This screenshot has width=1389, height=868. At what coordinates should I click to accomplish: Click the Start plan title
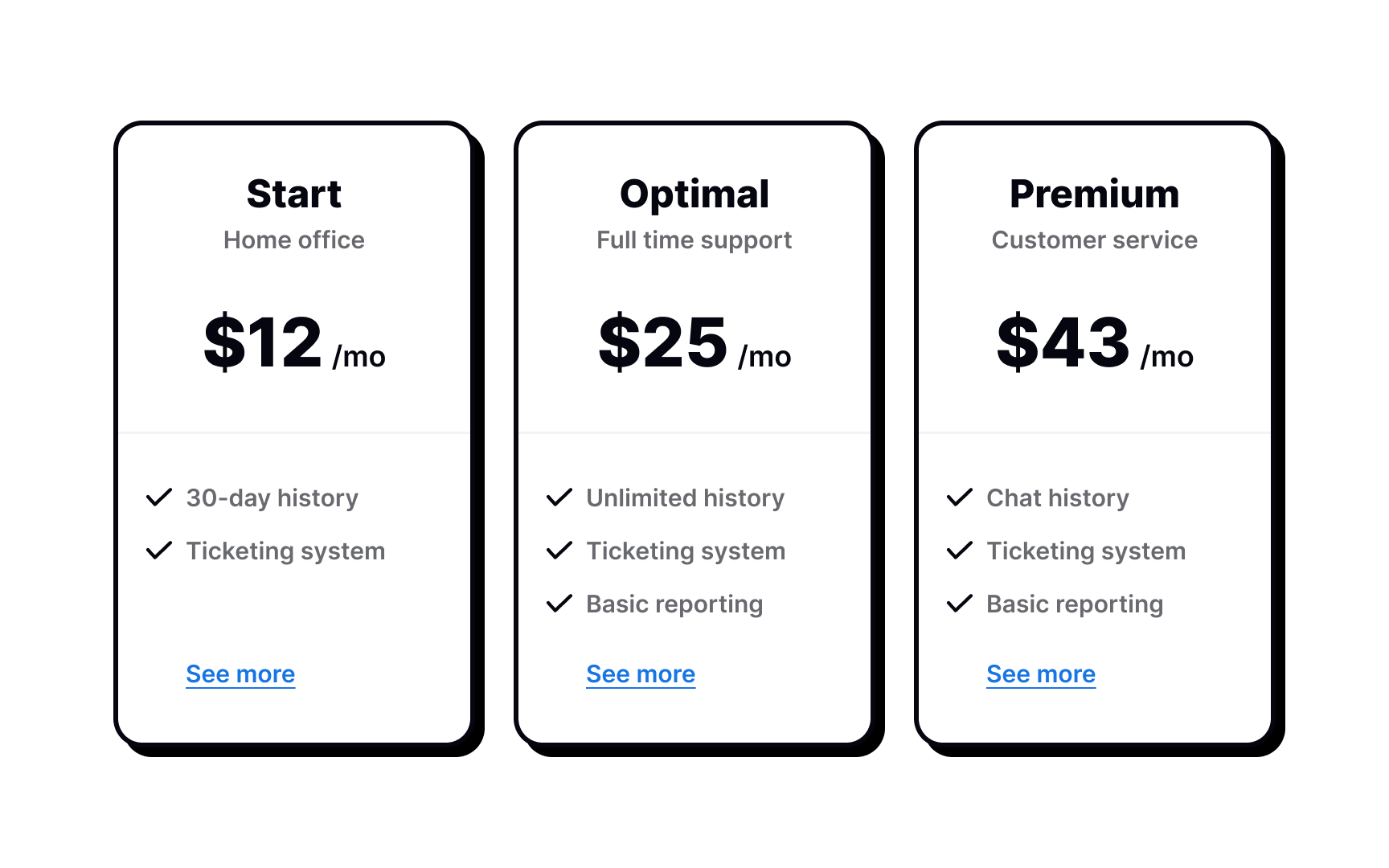294,193
